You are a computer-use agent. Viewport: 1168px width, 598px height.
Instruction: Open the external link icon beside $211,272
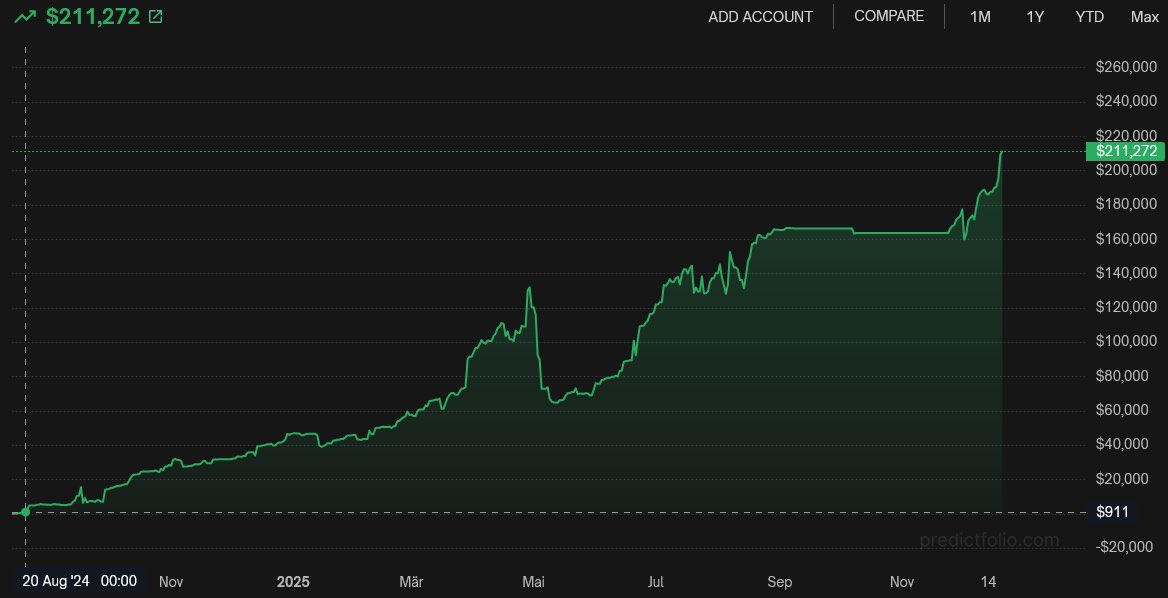tap(155, 16)
